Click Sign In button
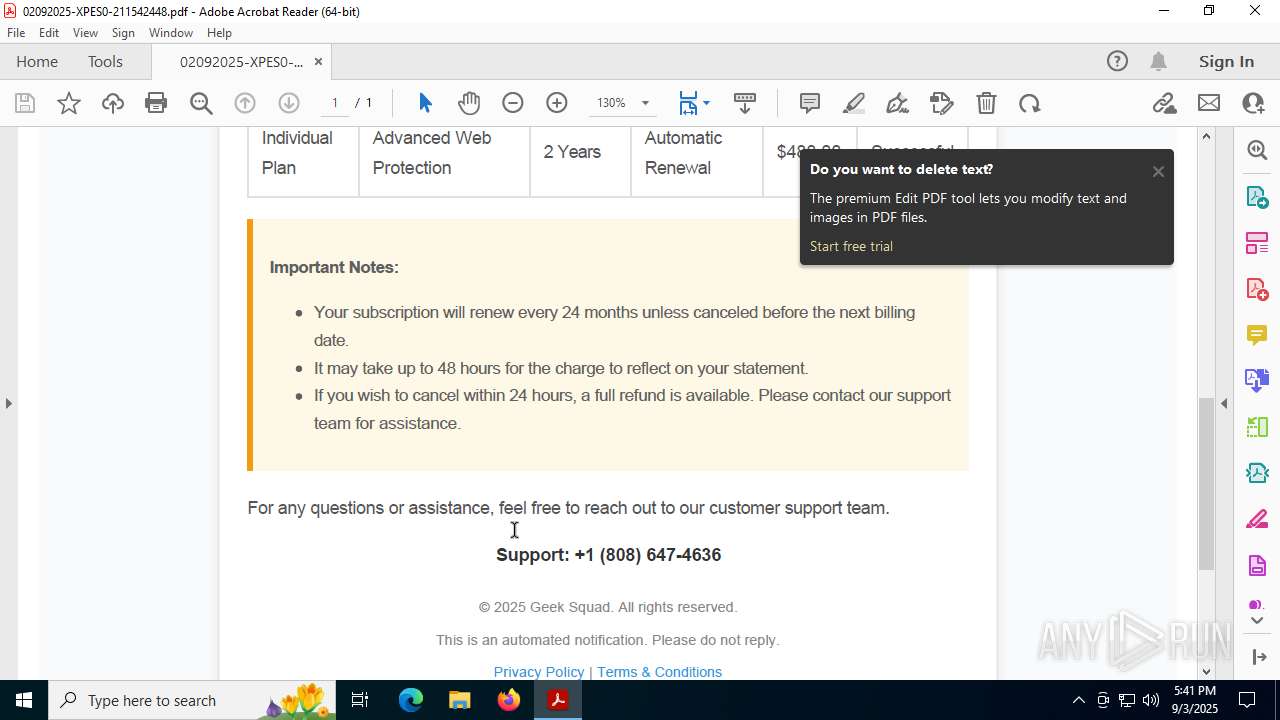 tap(1226, 61)
